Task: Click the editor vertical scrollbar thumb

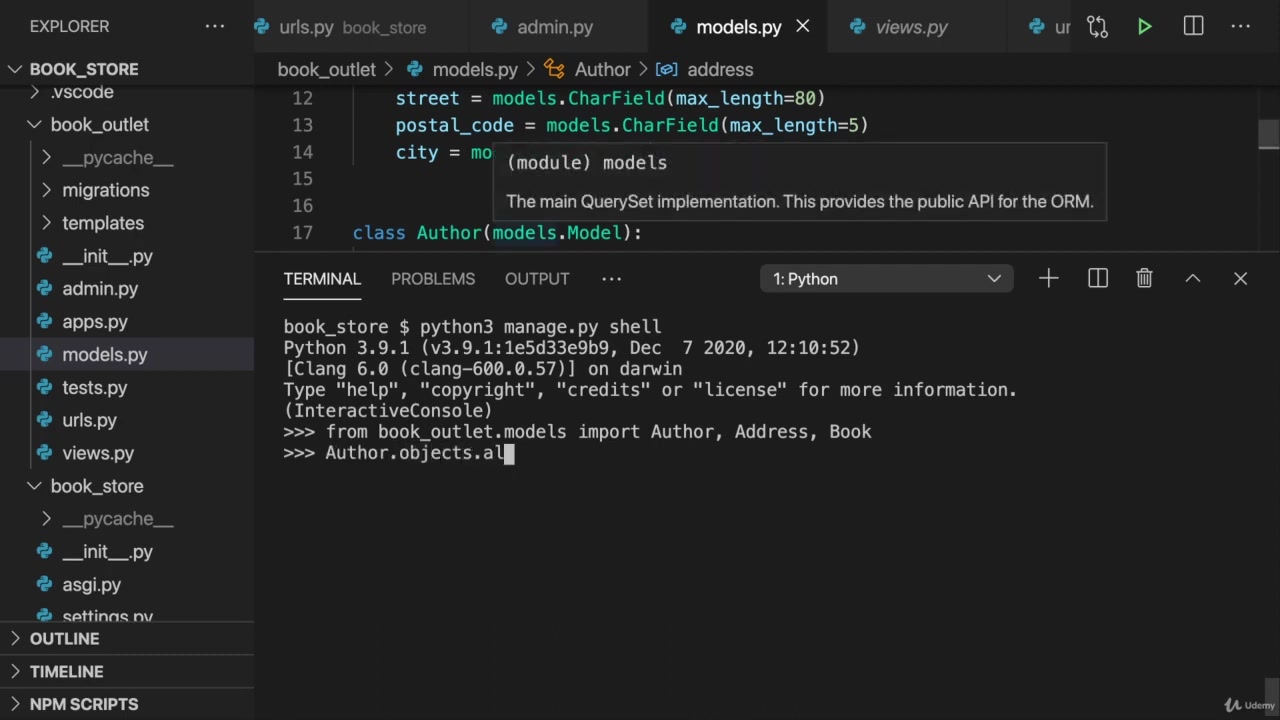Action: (x=1268, y=134)
